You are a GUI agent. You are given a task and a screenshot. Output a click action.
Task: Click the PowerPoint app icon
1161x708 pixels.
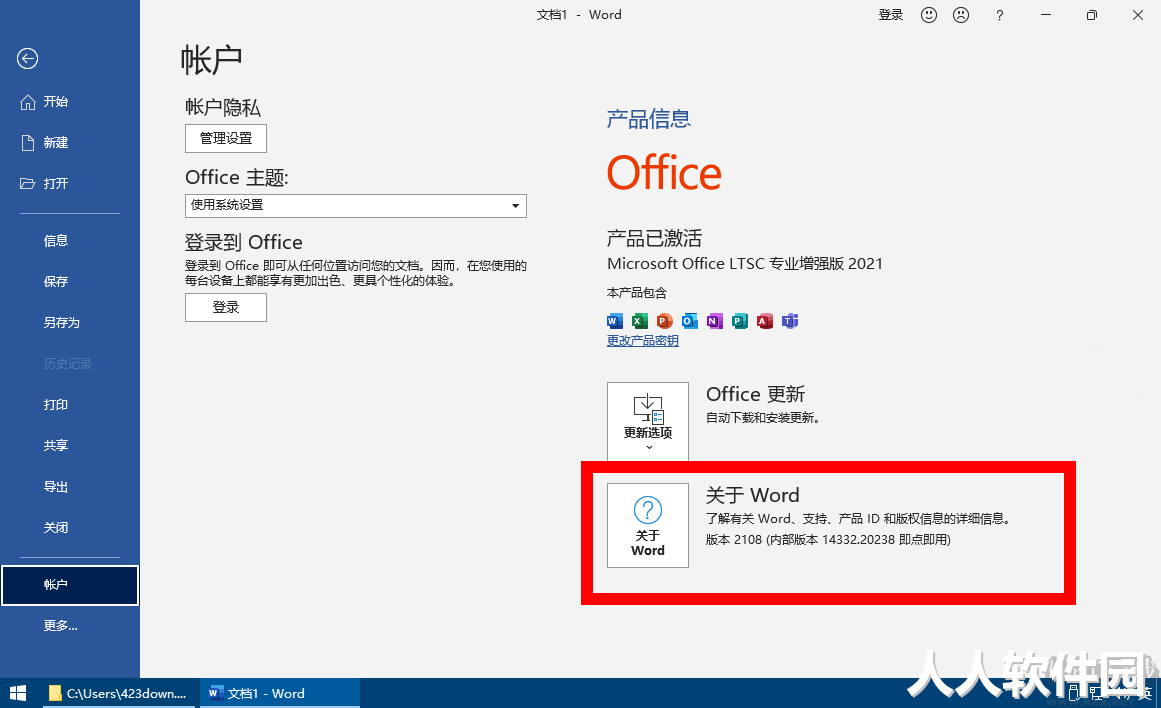pos(664,321)
